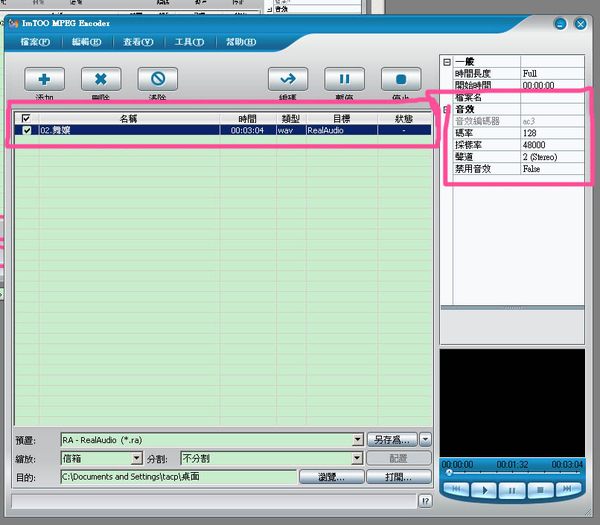
Task: Click the Delete X toolbar button
Action: (101, 79)
